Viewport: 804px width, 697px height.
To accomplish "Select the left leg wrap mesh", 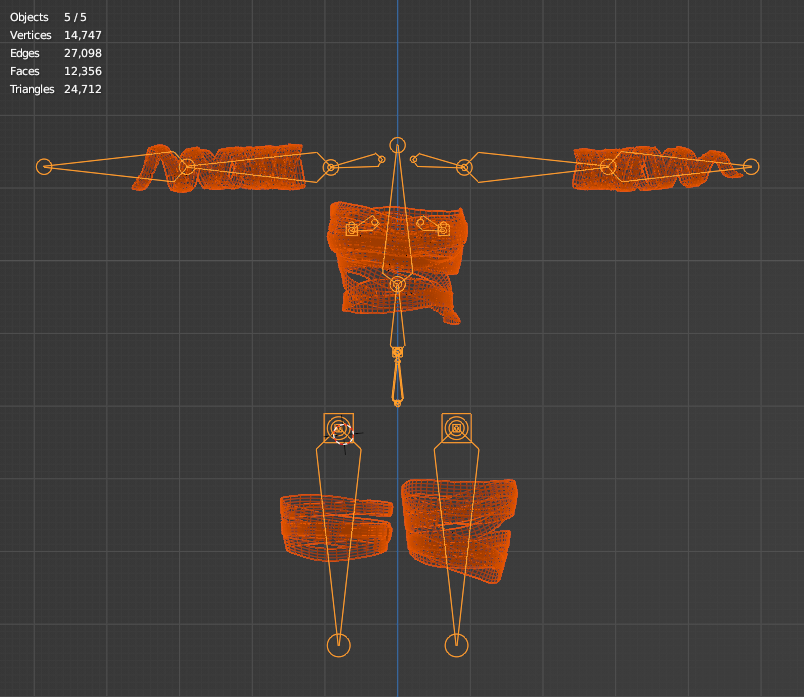I will [x=337, y=527].
